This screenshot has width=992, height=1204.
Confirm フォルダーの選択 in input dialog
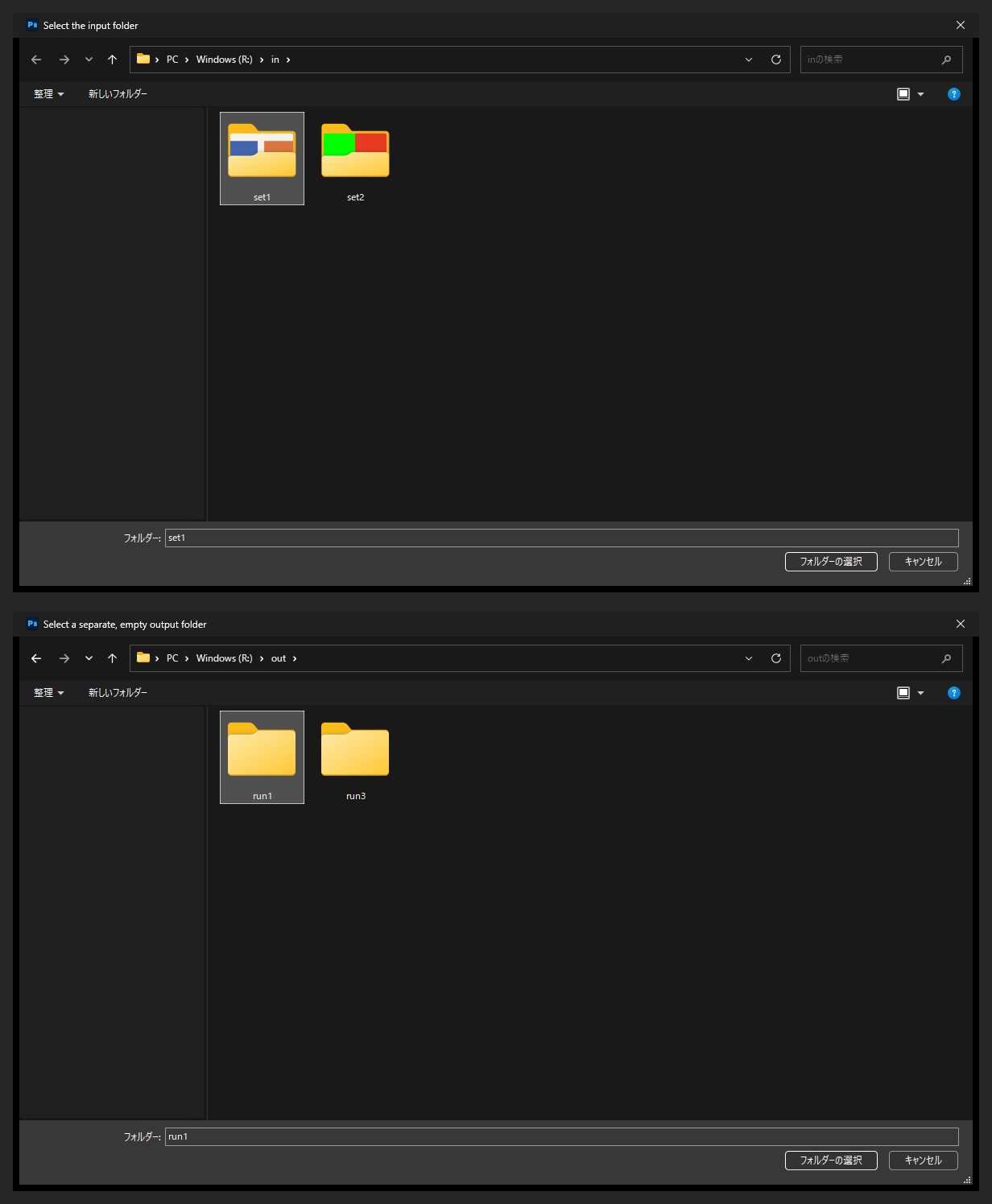[831, 562]
